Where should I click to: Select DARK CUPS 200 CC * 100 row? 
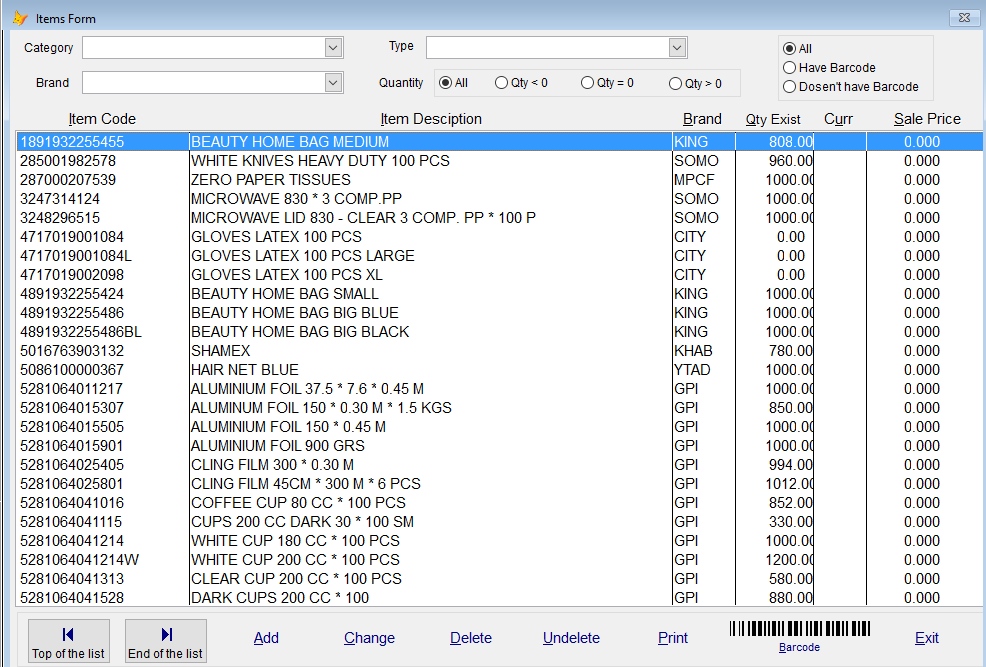(x=500, y=598)
